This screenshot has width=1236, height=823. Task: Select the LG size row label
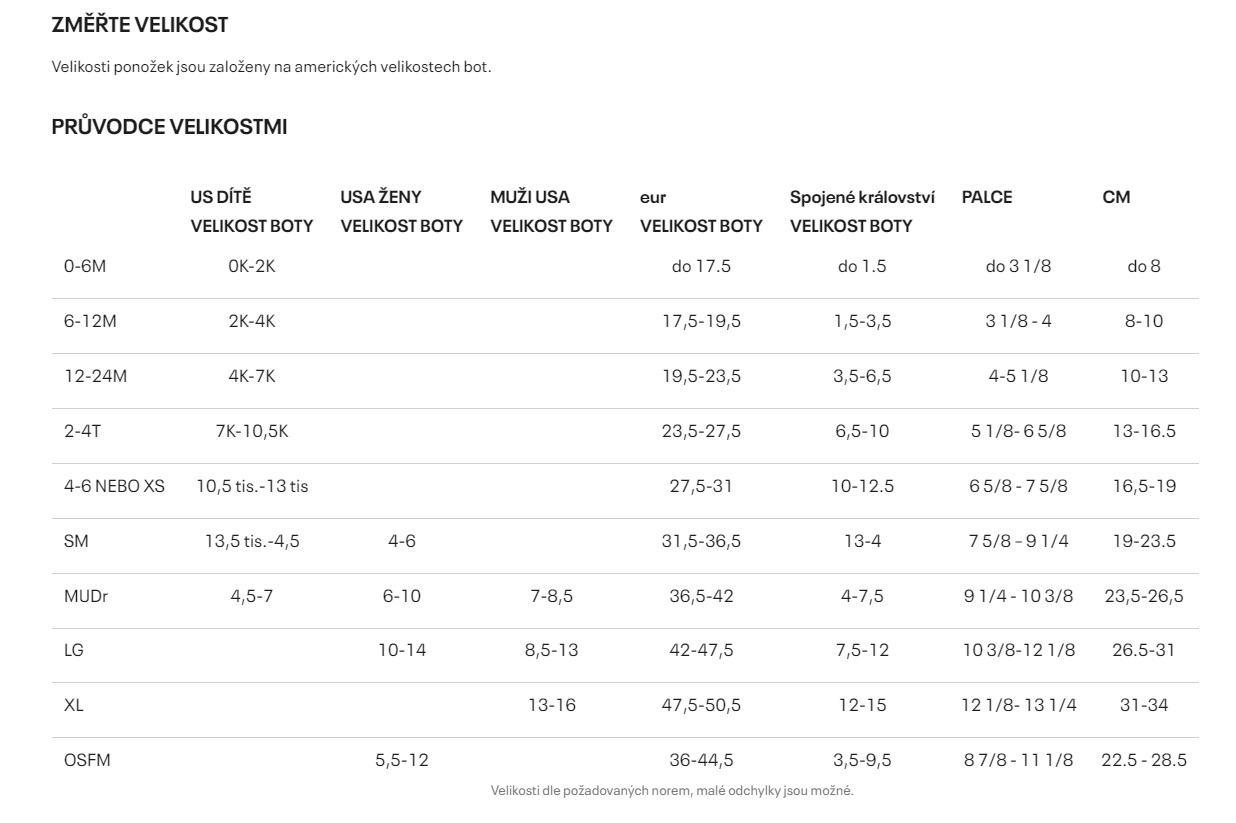point(74,651)
